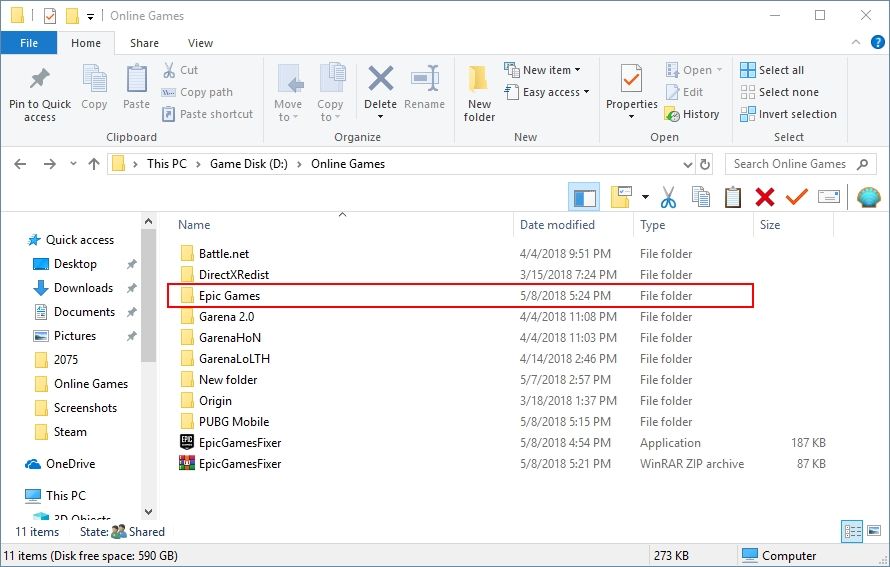Viewport: 890px width, 567px height.
Task: Click Copy path in ribbon
Action: (x=197, y=92)
